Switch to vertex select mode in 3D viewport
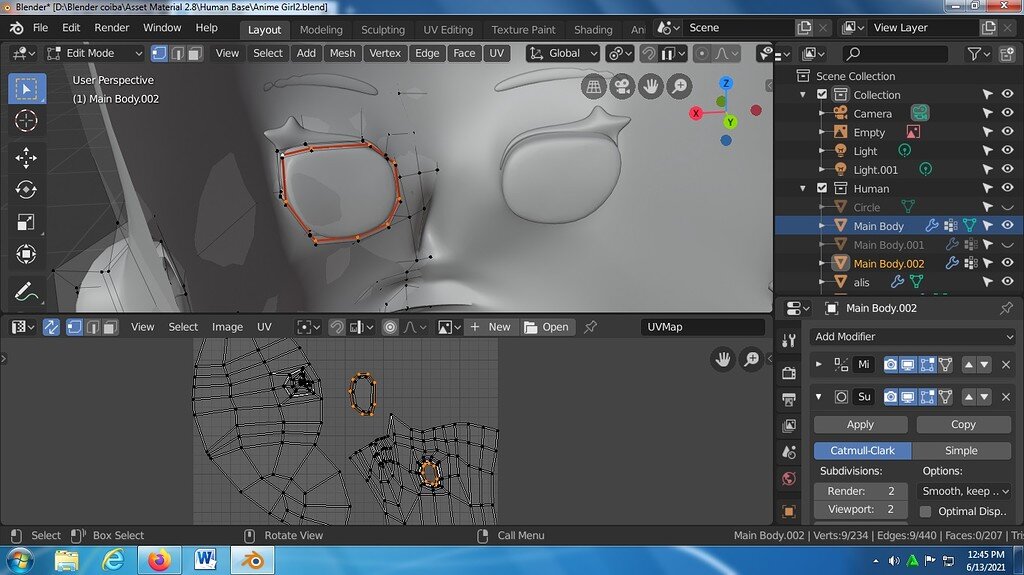 159,53
